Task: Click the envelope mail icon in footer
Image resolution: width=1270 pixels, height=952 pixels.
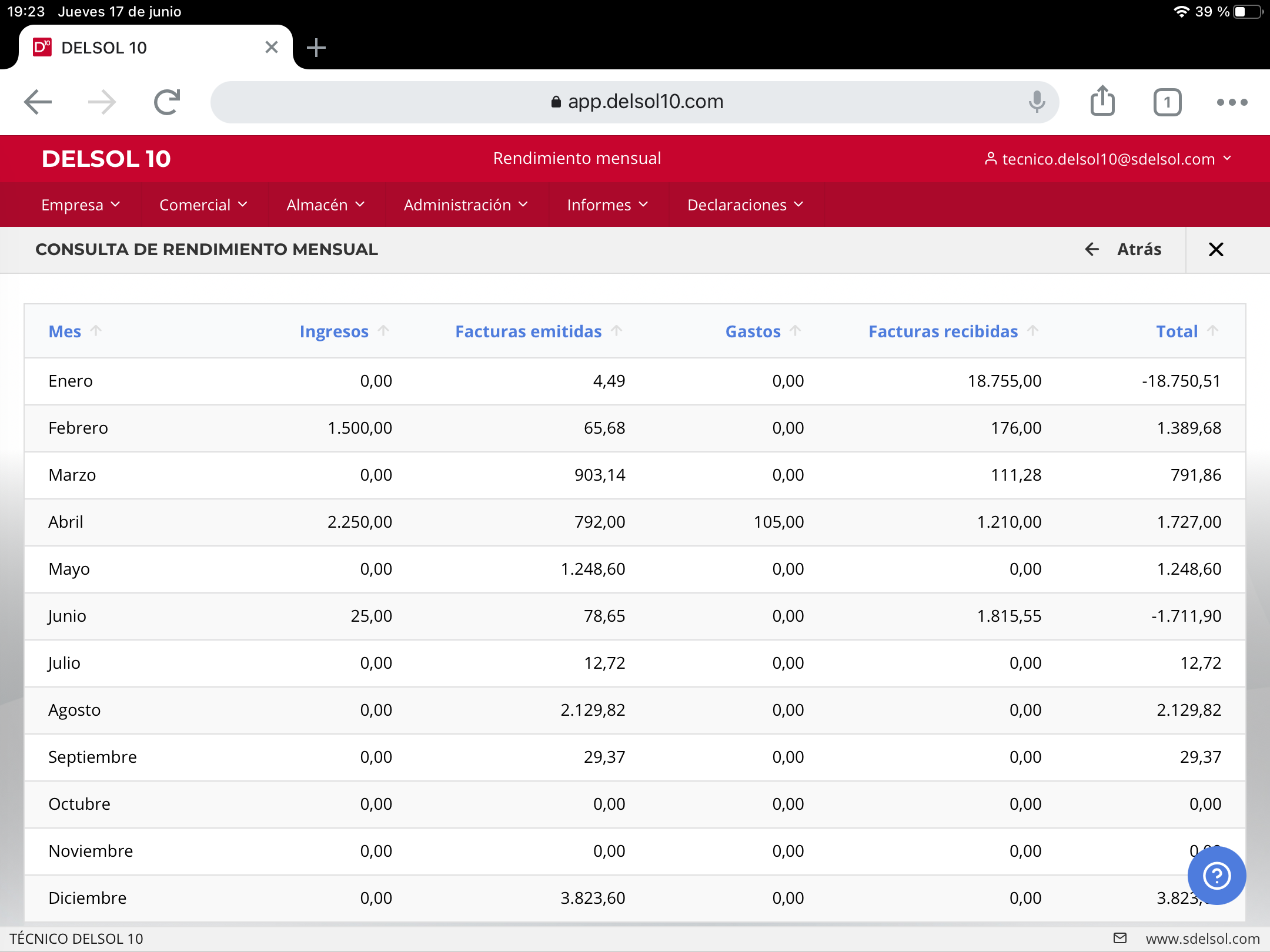Action: click(x=1120, y=938)
